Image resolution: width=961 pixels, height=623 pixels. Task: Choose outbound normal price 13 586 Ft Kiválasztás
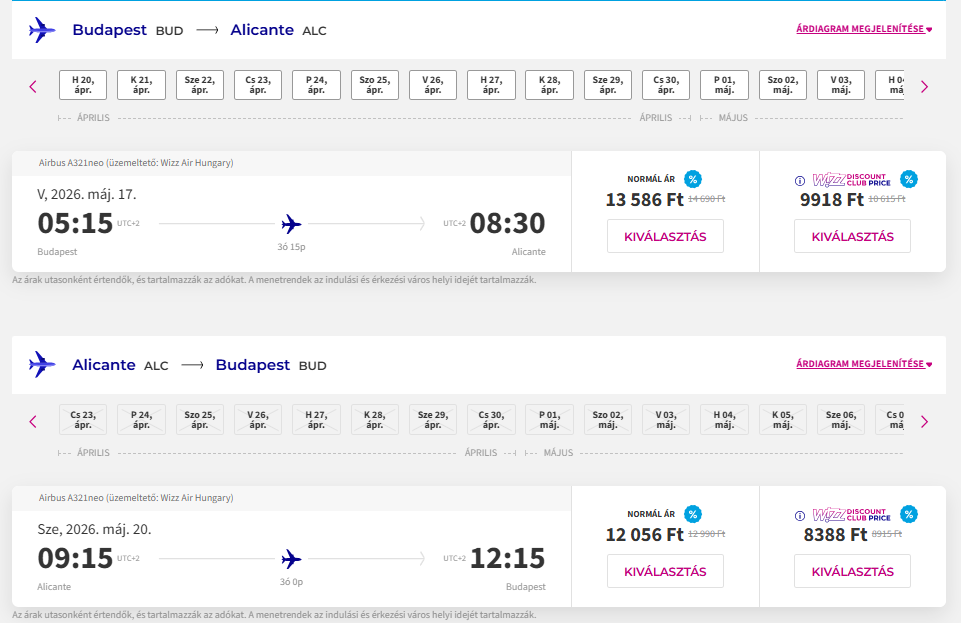(x=665, y=237)
